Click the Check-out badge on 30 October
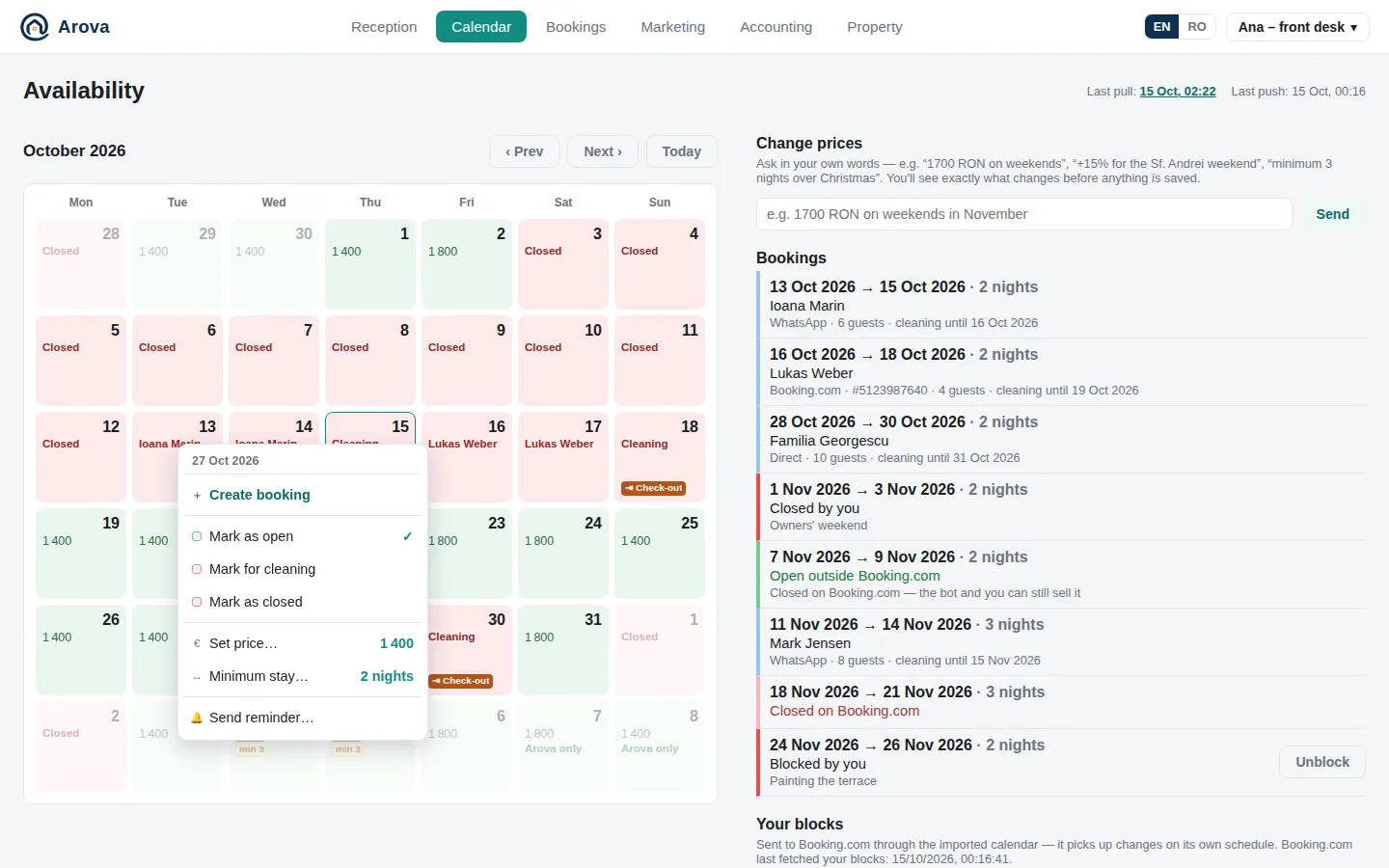This screenshot has height=868, width=1389. tap(460, 681)
